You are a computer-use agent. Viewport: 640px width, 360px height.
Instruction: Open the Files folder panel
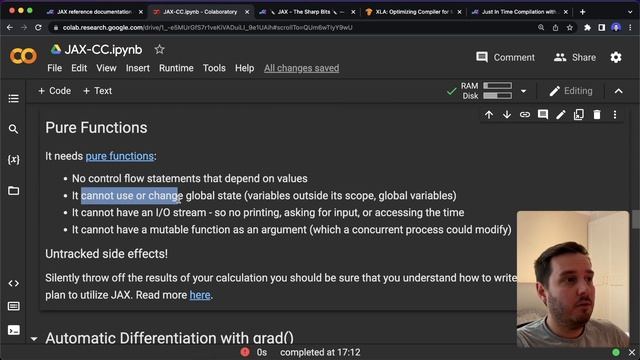pos(13,191)
